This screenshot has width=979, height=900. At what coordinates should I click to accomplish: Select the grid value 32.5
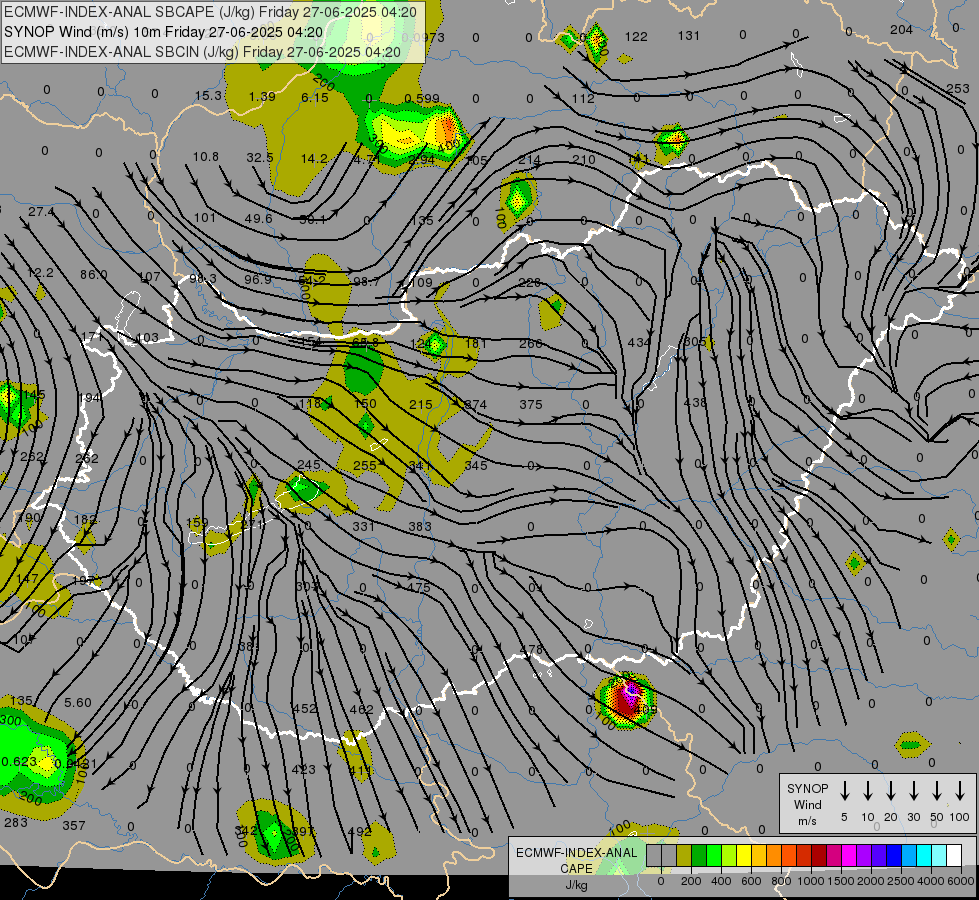click(x=260, y=157)
